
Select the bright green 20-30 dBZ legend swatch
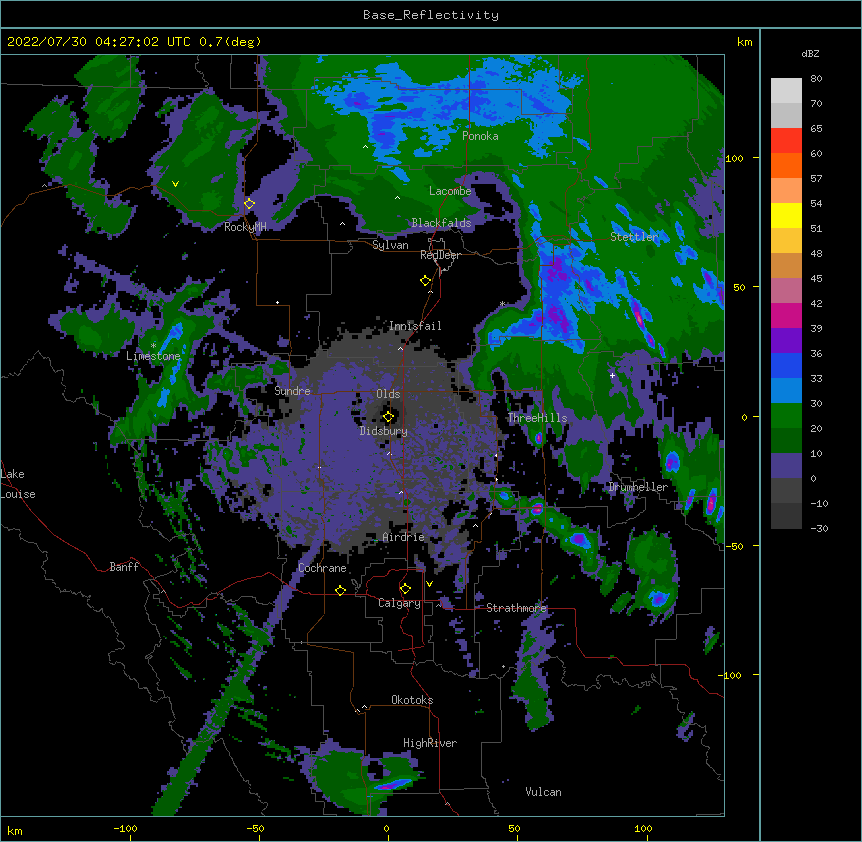(786, 416)
